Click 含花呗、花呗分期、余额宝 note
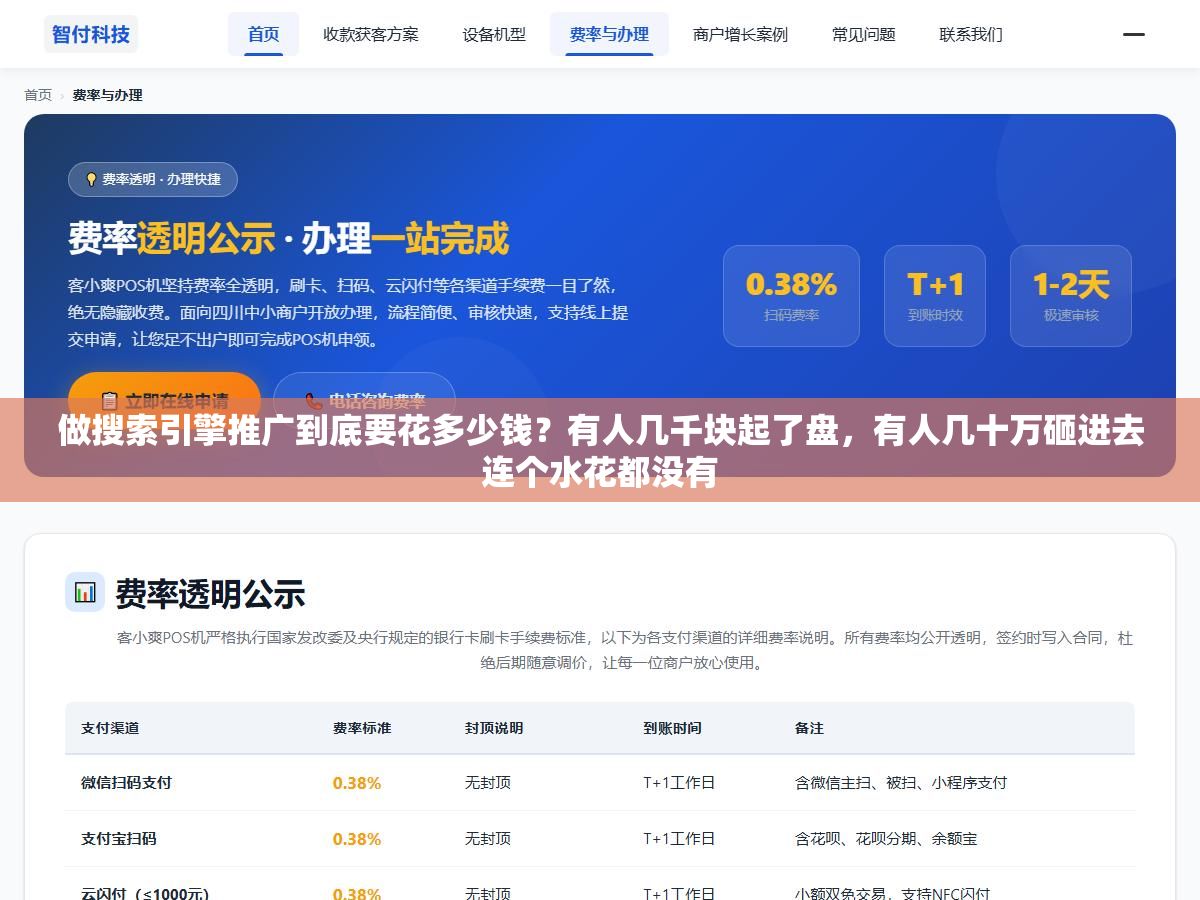 [886, 839]
